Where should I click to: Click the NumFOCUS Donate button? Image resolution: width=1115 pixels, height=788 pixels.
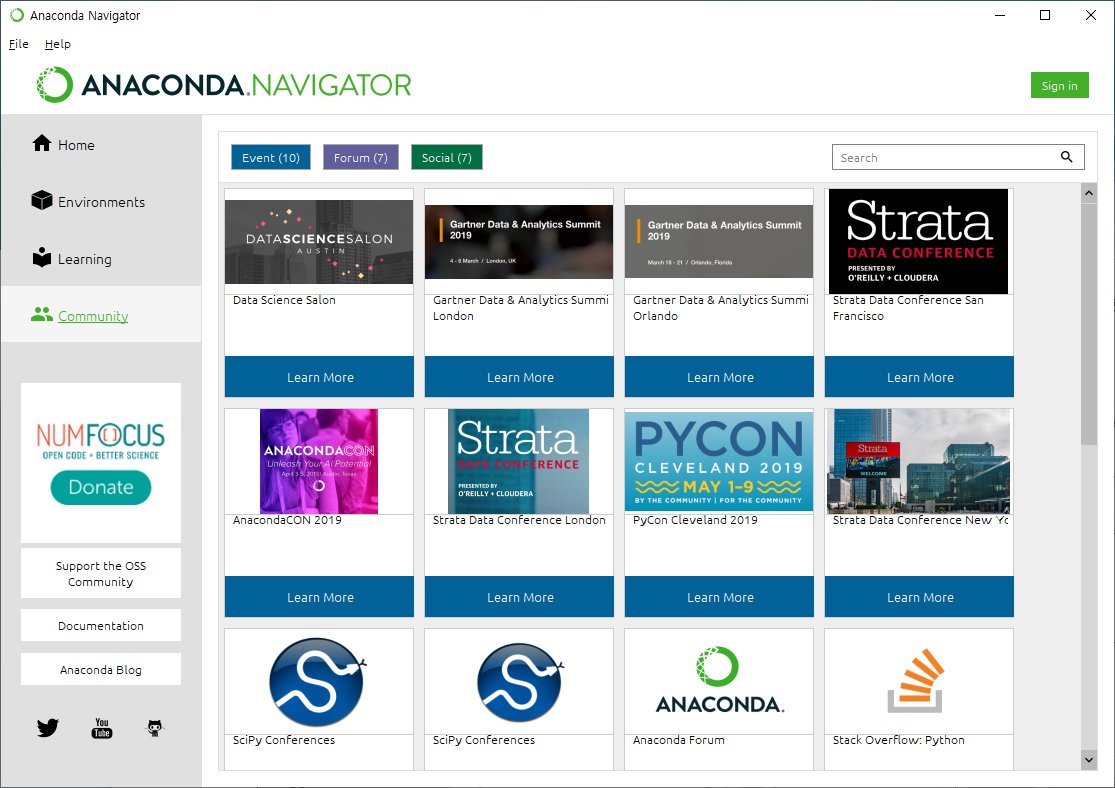pos(101,487)
